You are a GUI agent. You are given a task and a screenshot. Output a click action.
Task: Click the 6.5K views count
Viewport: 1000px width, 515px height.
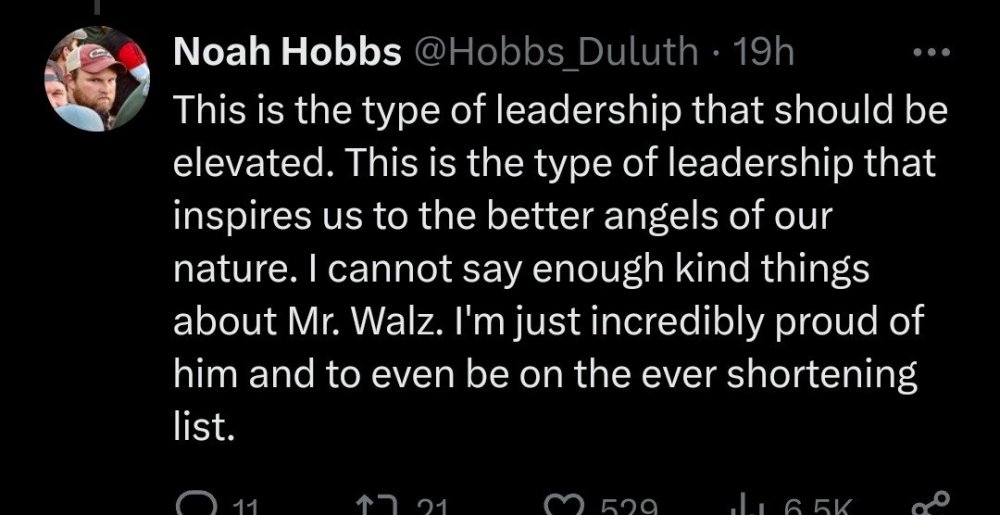pyautogui.click(x=806, y=508)
